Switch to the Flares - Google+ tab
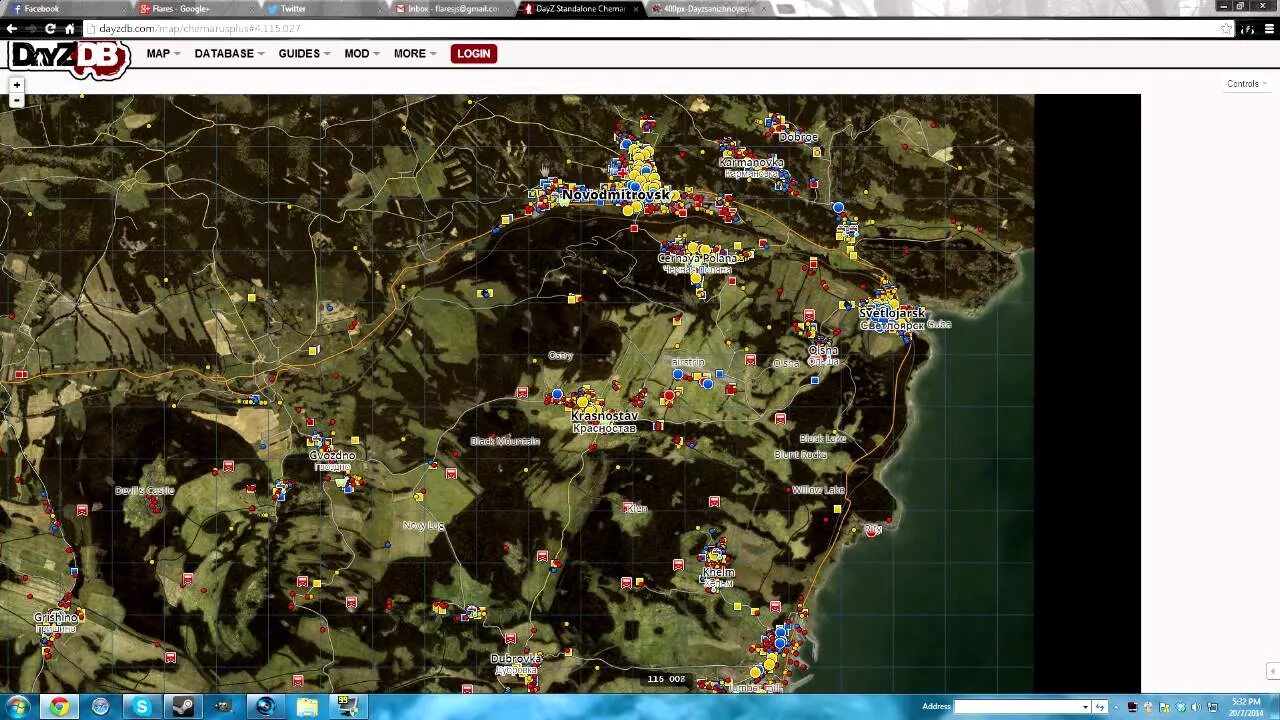Viewport: 1280px width, 720px height. coord(197,9)
